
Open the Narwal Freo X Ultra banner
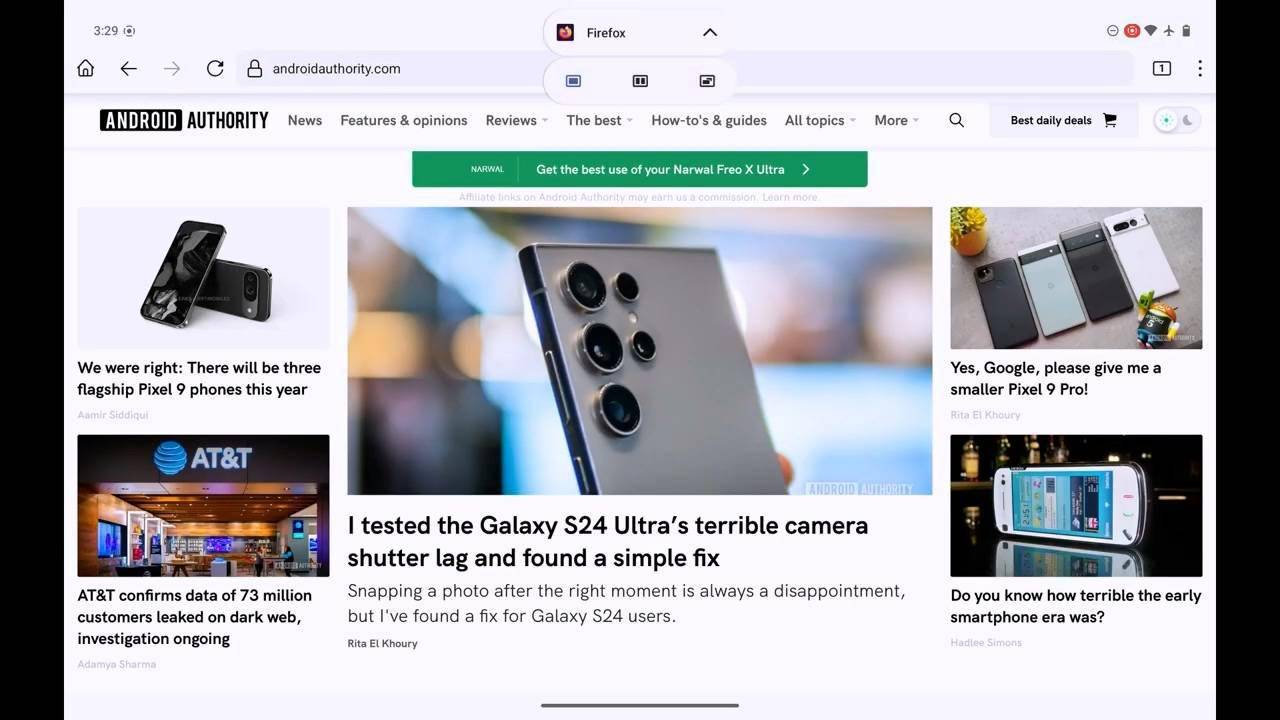(640, 169)
